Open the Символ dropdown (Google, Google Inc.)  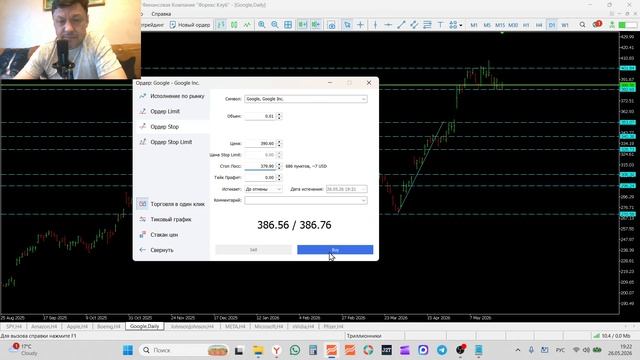(x=306, y=99)
